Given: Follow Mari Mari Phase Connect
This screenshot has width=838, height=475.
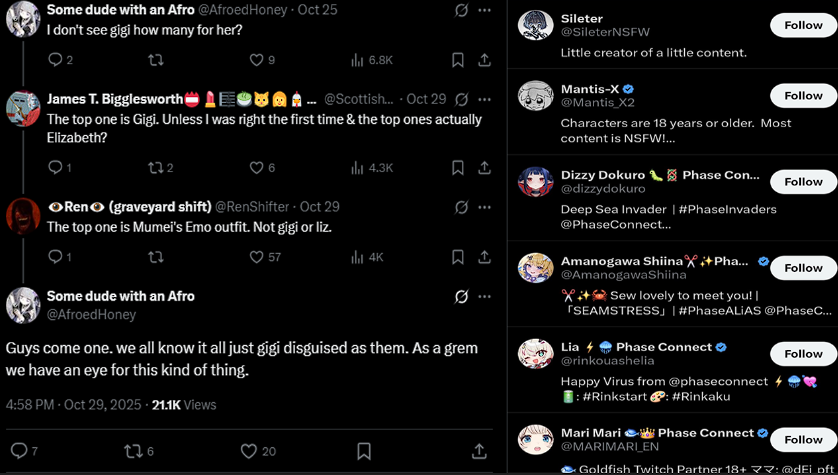Looking at the screenshot, I should pyautogui.click(x=803, y=439).
